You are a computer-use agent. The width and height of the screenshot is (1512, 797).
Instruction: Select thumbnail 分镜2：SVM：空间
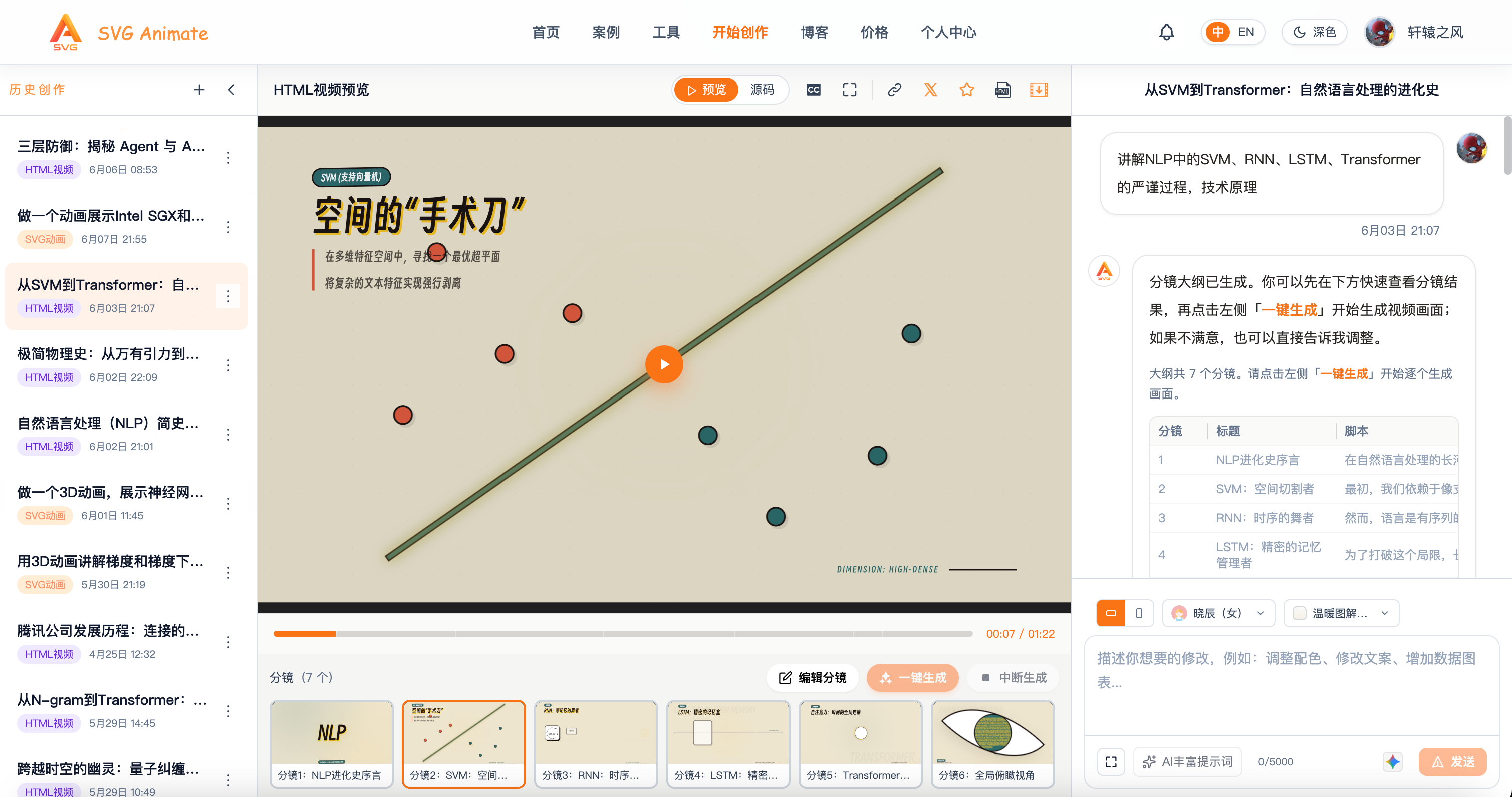click(464, 743)
